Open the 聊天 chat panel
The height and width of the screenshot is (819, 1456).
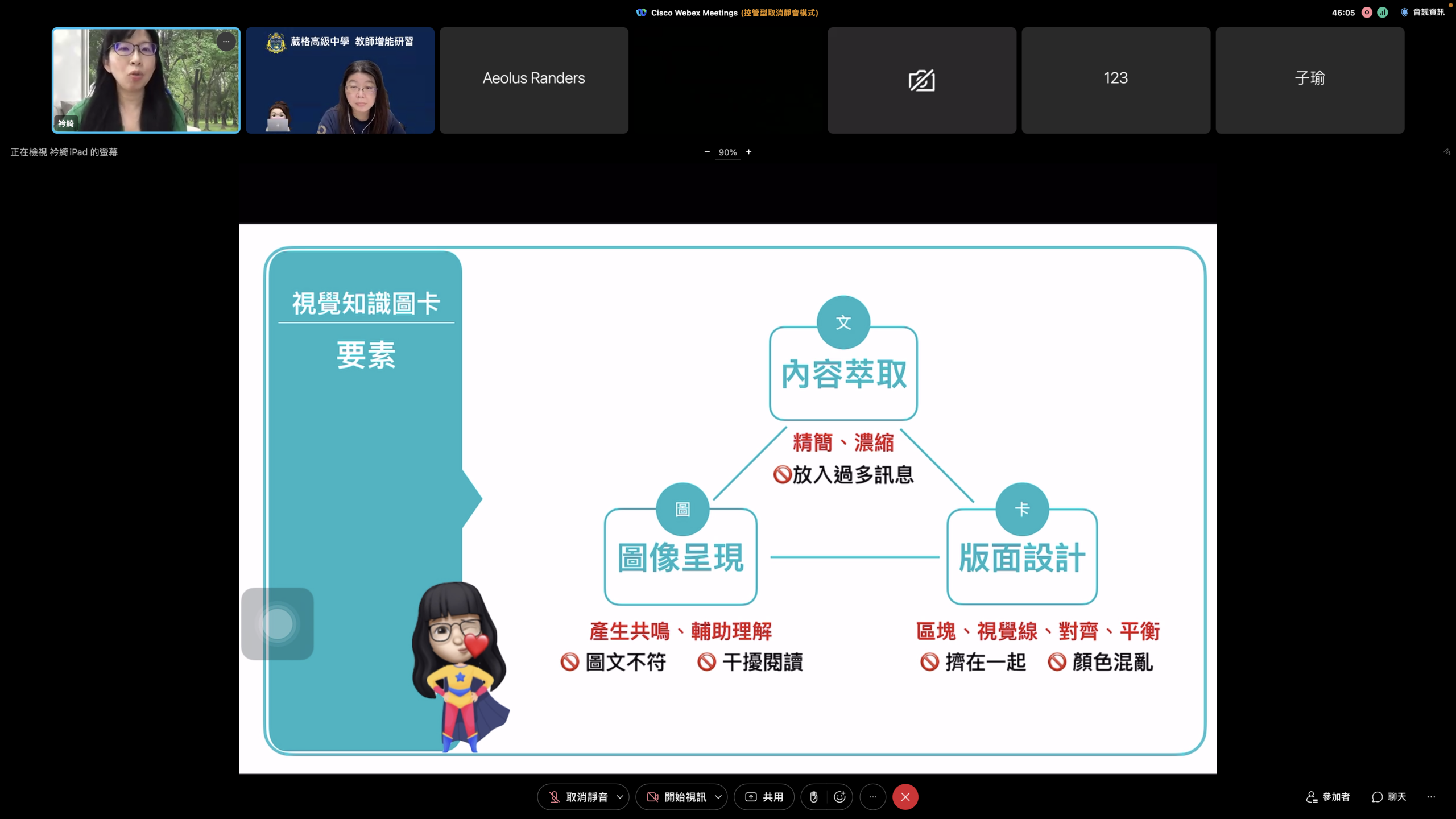1389,797
